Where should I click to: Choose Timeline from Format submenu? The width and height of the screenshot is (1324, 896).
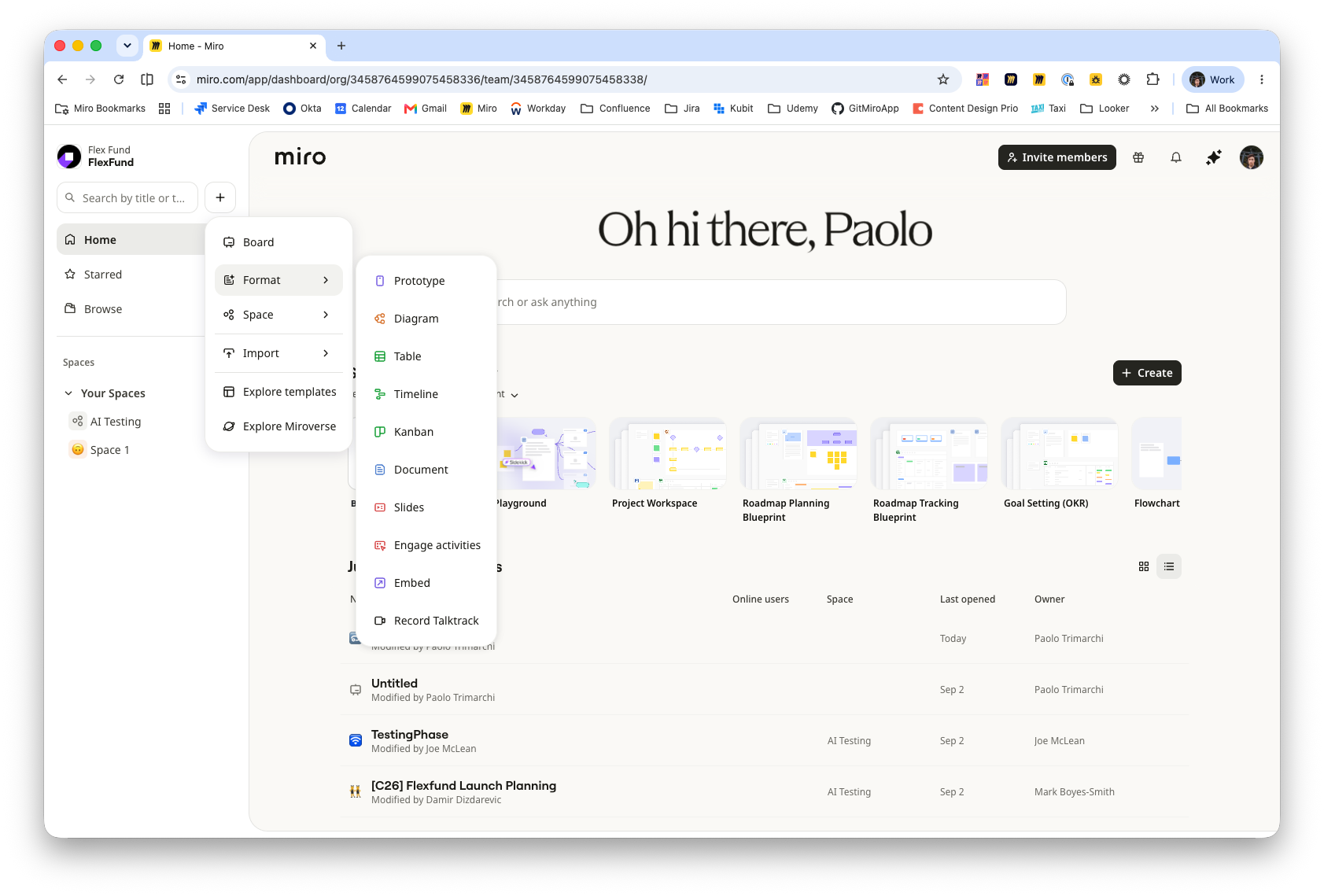coord(426,394)
